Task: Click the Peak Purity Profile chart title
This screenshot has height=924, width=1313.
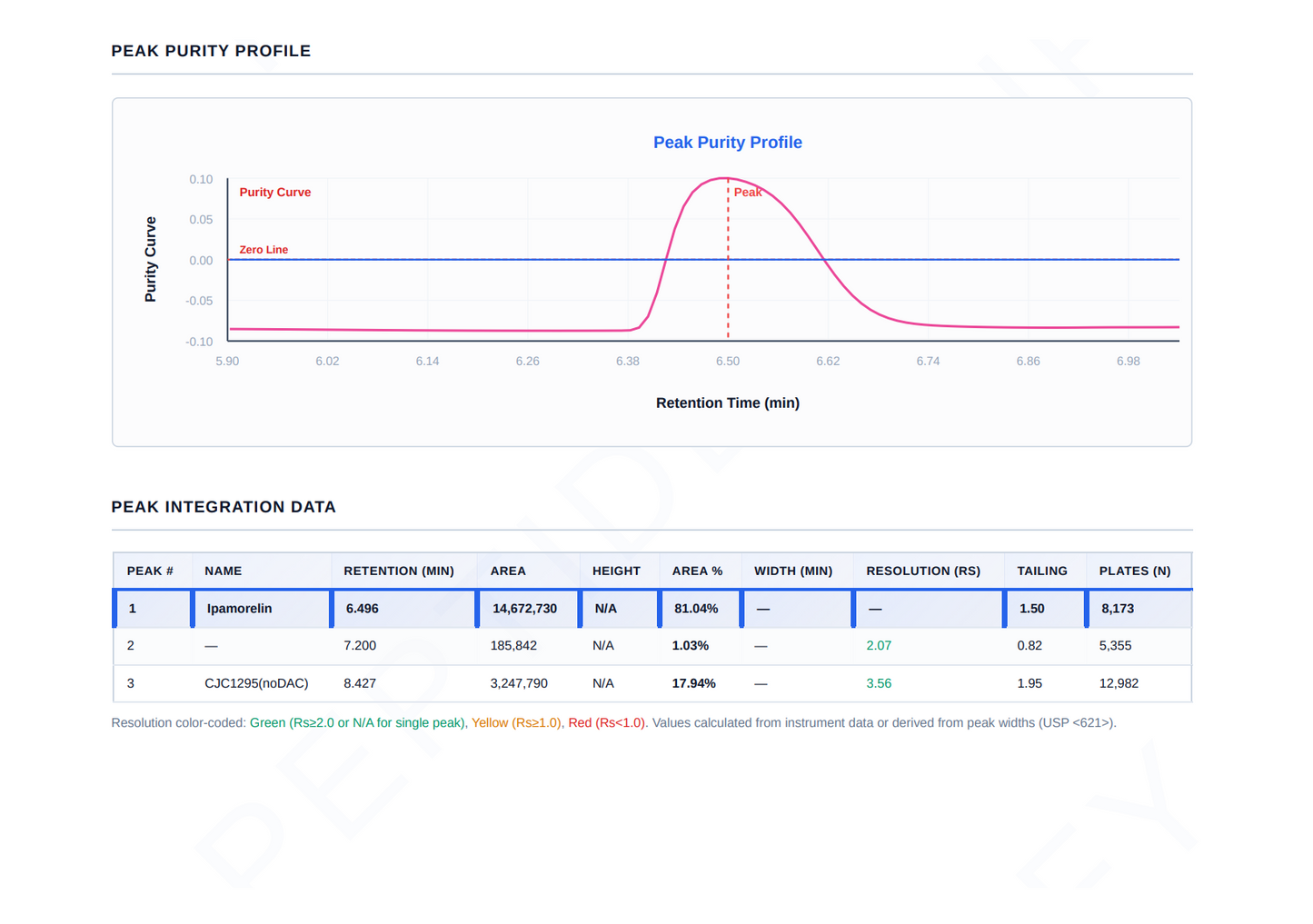Action: [x=727, y=143]
